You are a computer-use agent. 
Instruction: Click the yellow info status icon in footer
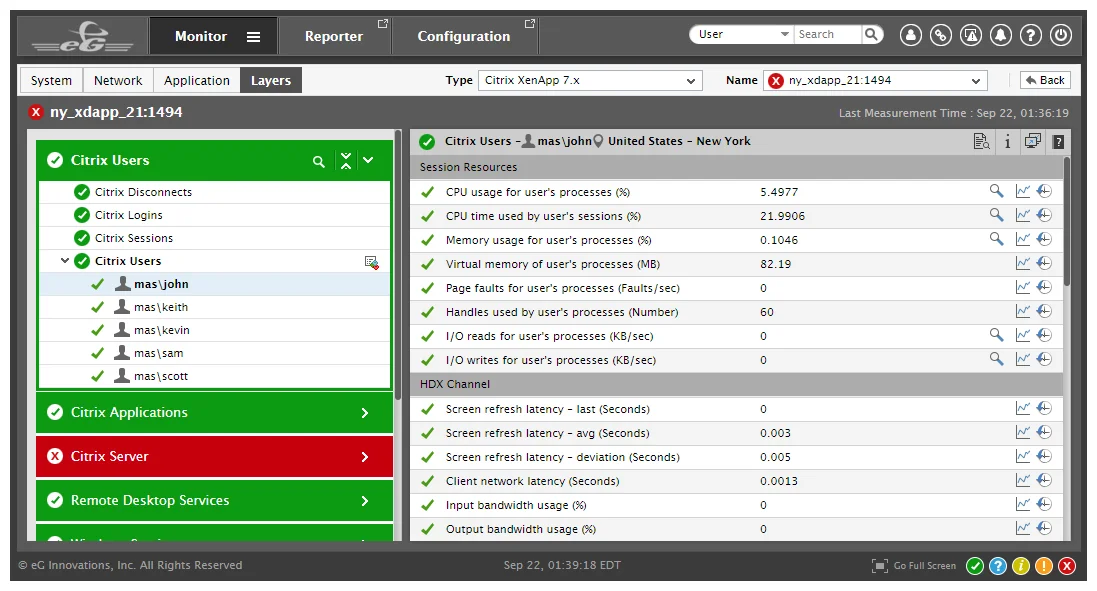click(x=1021, y=566)
